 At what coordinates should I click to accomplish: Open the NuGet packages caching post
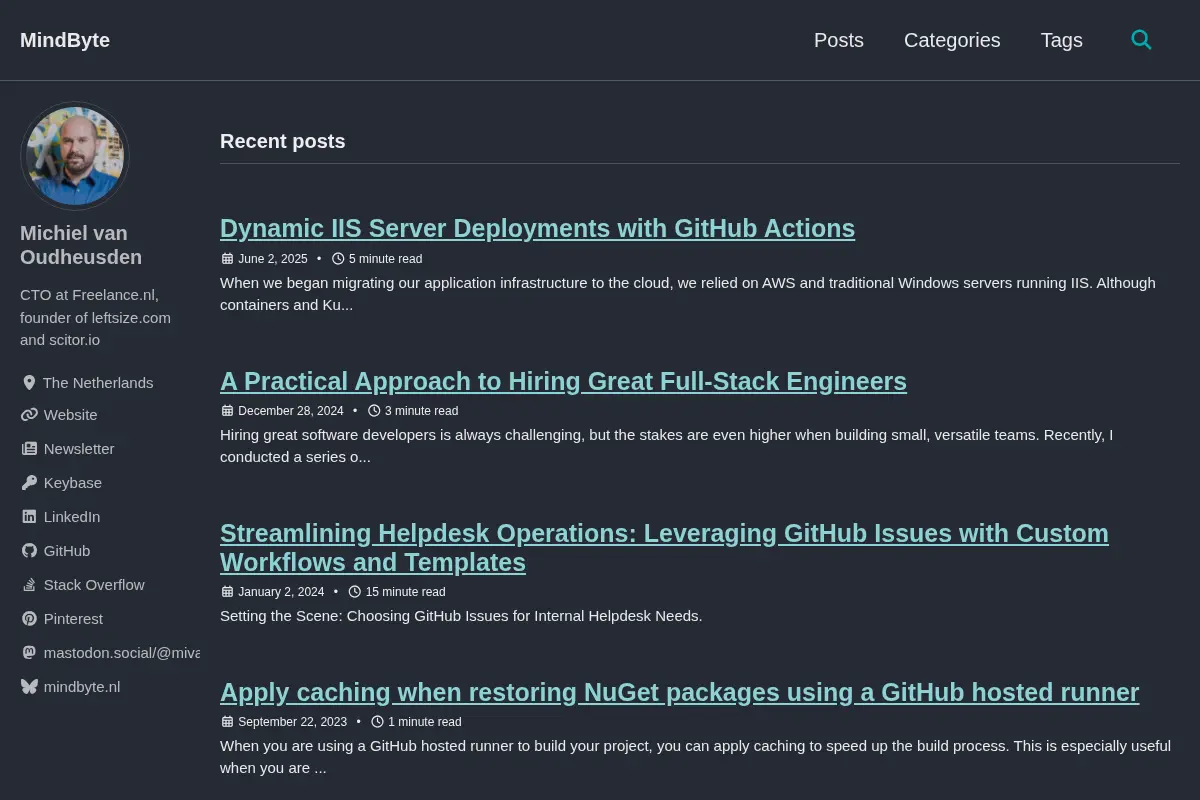coord(679,692)
